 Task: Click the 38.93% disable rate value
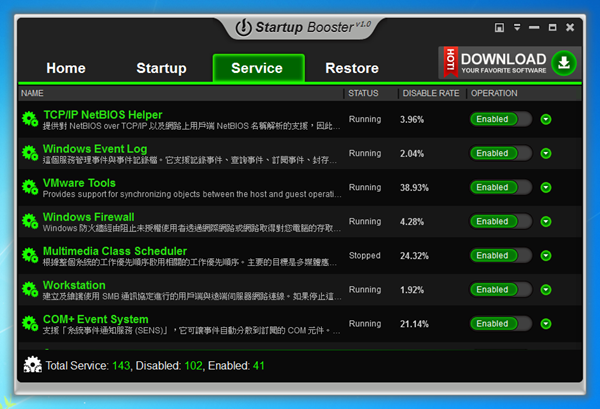pos(414,187)
